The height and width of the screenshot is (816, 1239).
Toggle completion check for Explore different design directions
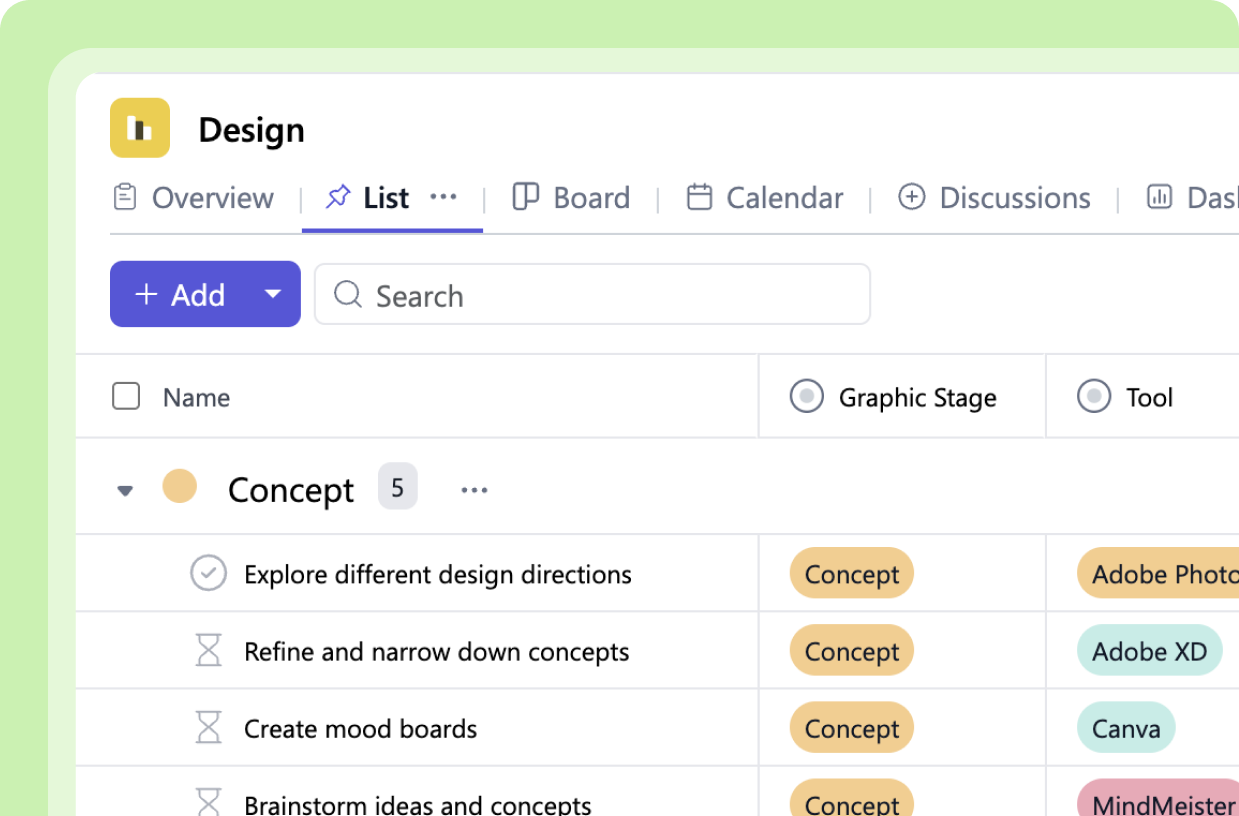tap(208, 574)
